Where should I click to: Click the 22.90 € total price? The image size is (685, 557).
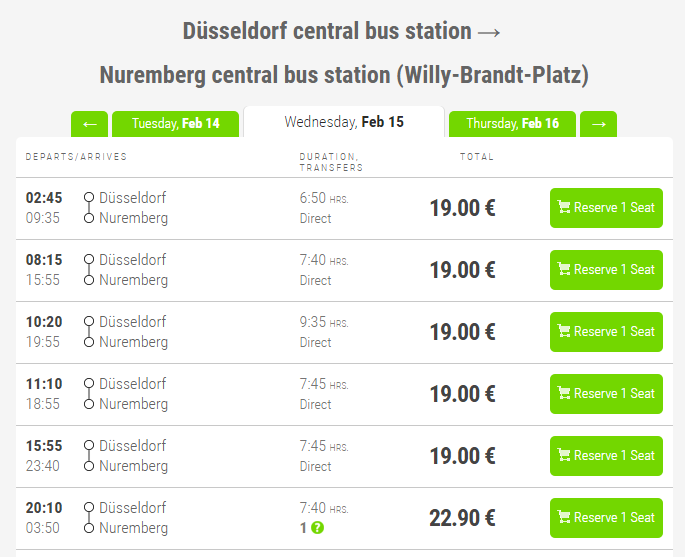point(462,518)
